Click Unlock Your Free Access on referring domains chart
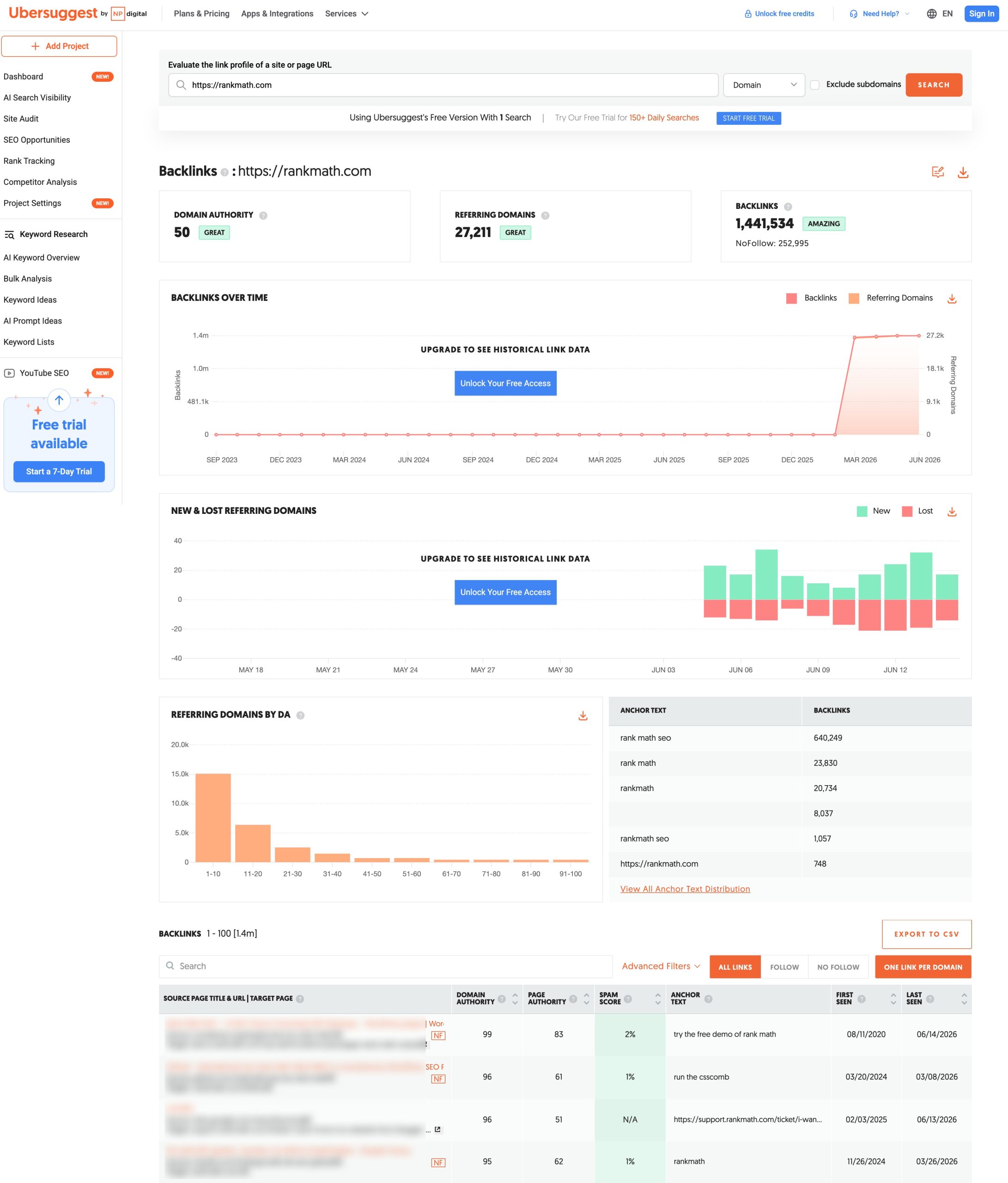The width and height of the screenshot is (1008, 1183). (505, 592)
